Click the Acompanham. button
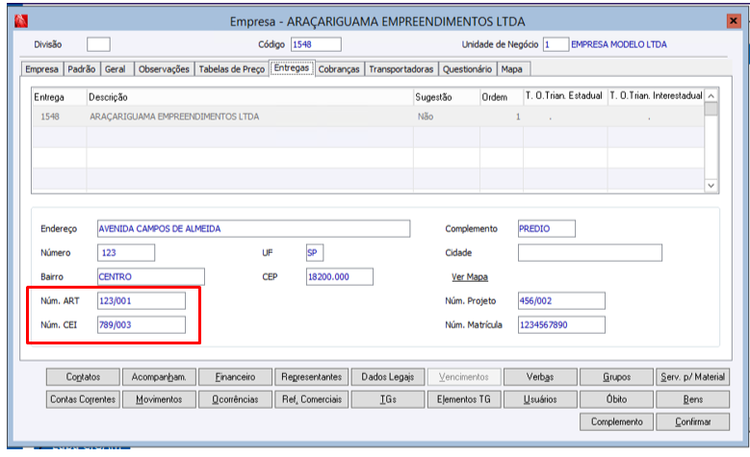The height and width of the screenshot is (457, 750). 159,377
